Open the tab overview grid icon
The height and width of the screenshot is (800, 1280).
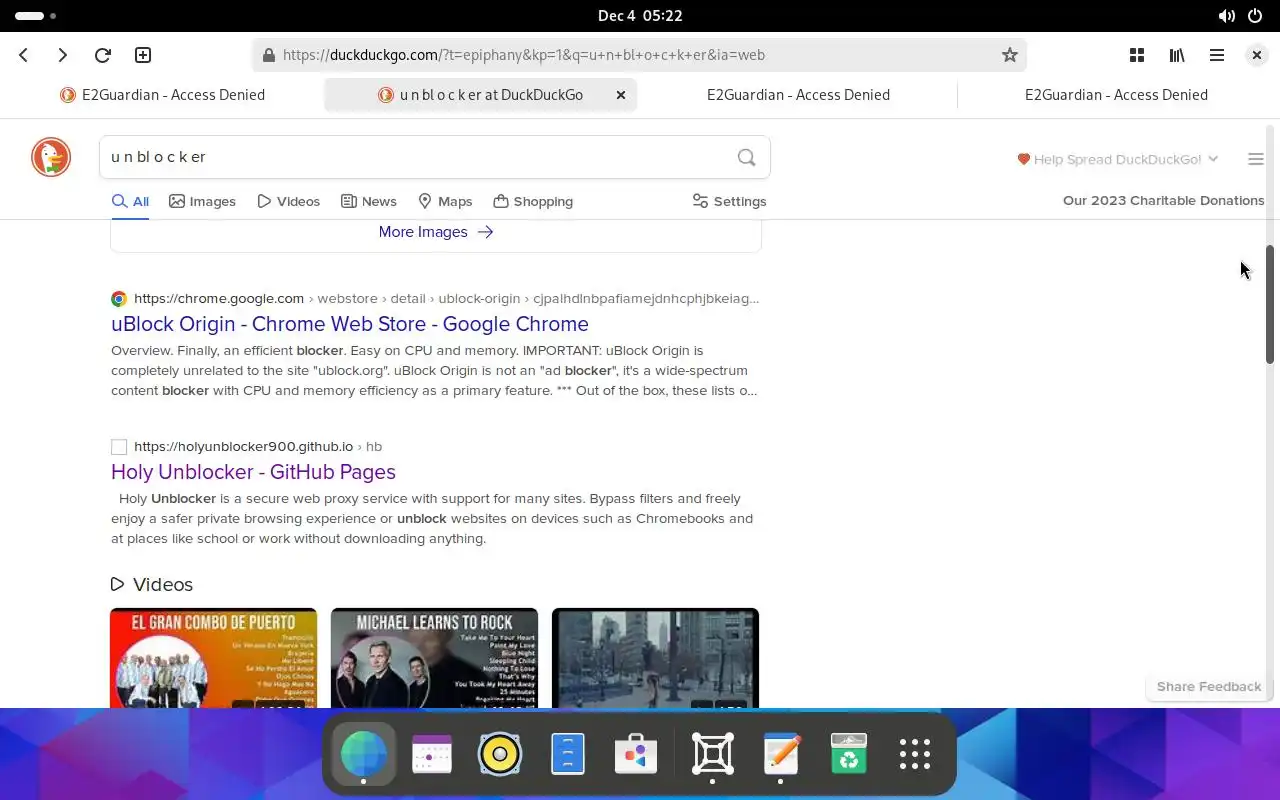pyautogui.click(x=1137, y=55)
